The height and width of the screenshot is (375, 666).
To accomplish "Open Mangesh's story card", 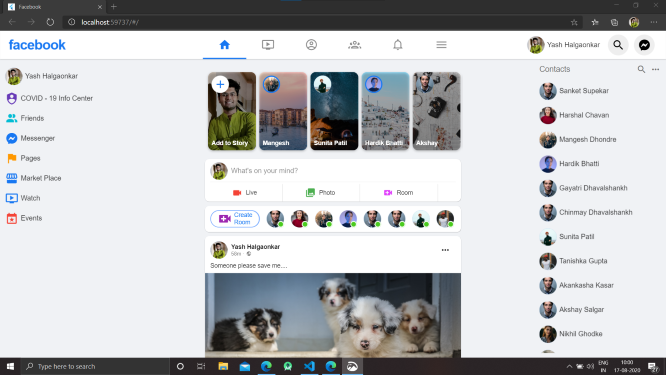I will tap(283, 111).
